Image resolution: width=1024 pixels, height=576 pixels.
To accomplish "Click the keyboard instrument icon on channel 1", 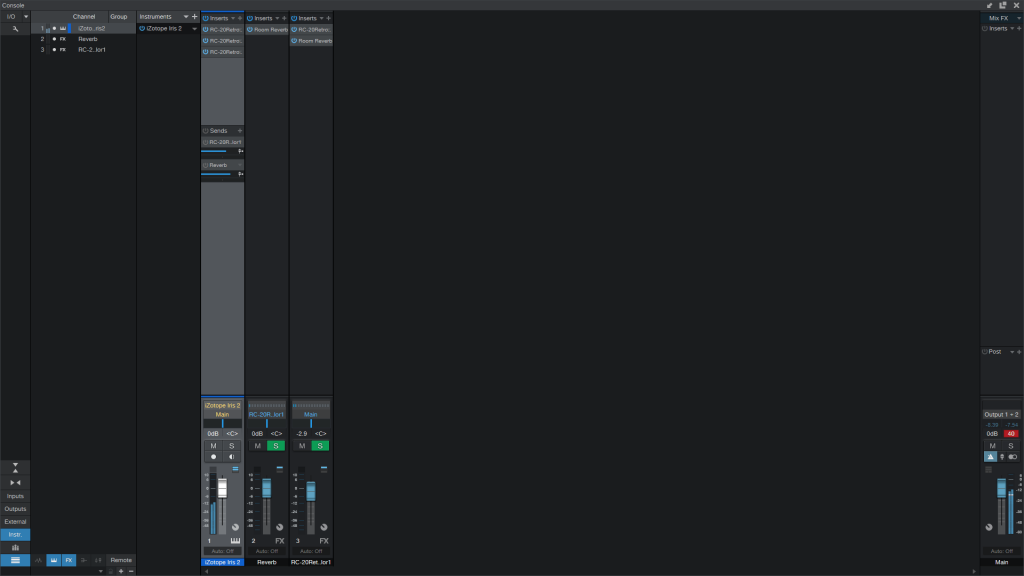I will [235, 540].
